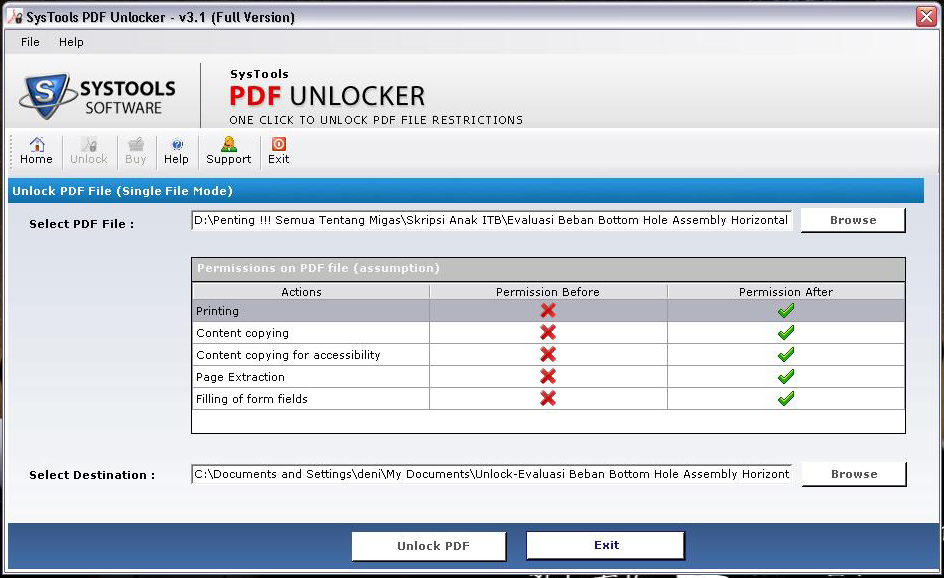This screenshot has width=944, height=578.
Task: Select the Filling of form fields row
Action: tap(548, 399)
